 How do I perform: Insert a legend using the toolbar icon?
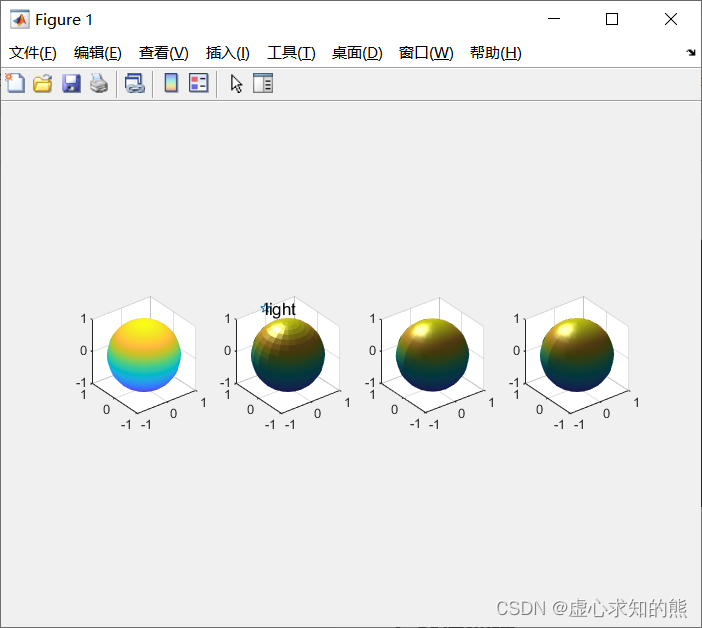[199, 83]
